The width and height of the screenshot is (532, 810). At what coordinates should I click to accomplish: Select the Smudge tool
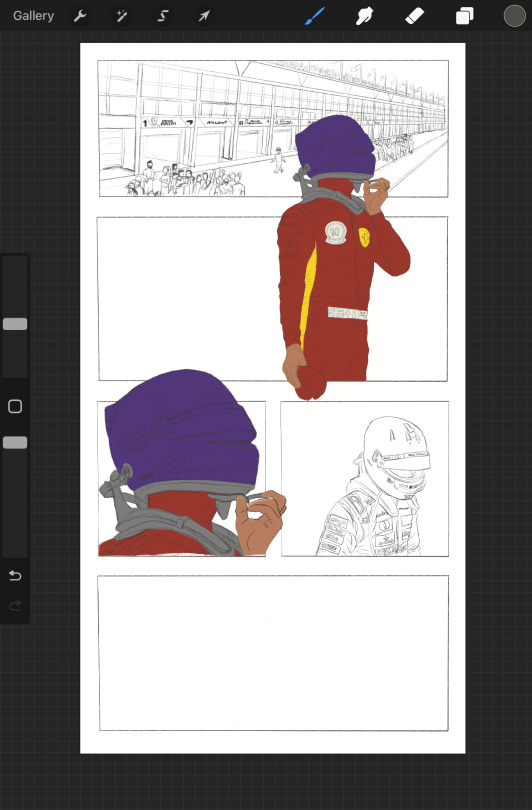(365, 16)
